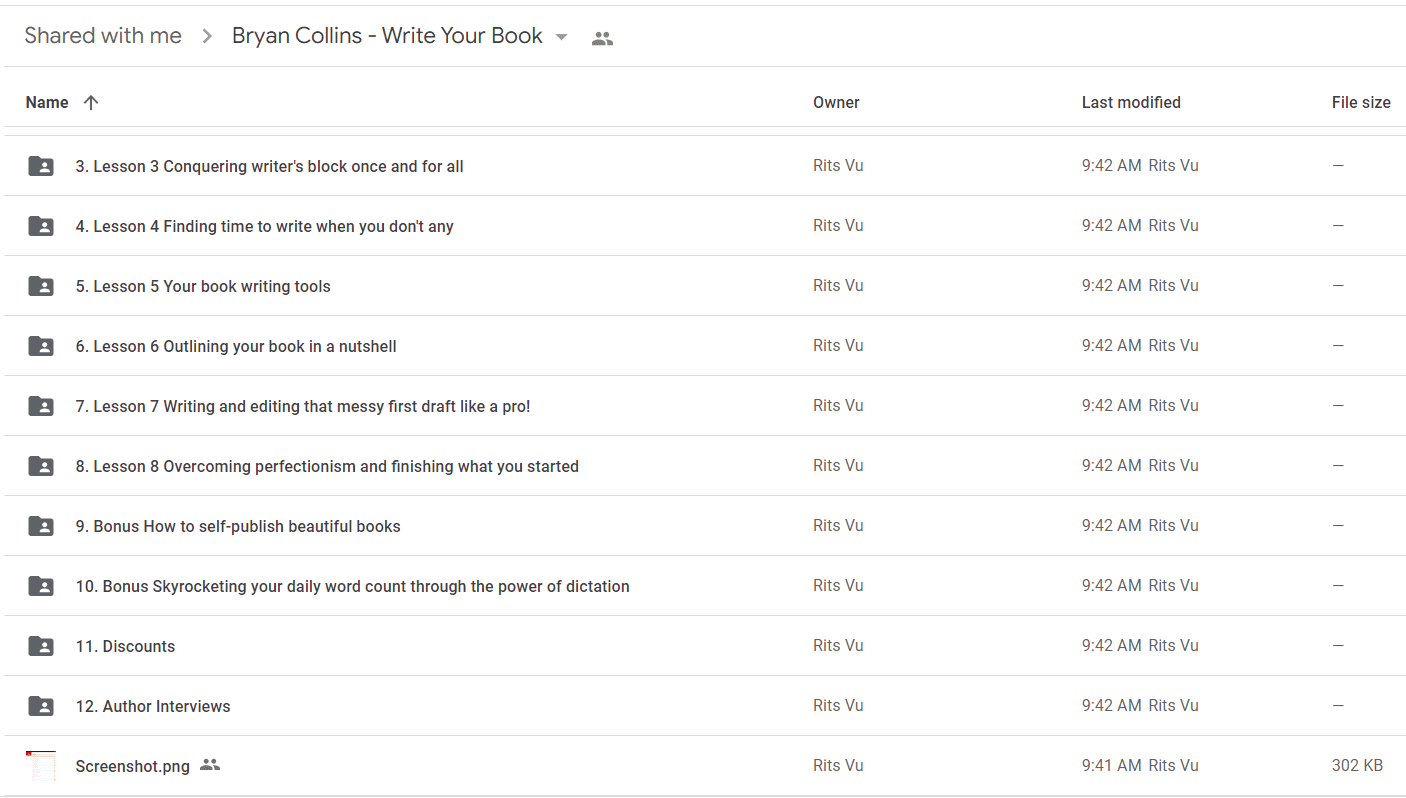Open the Bryan Collins folder dropdown arrow
The image size is (1406, 798).
561,37
